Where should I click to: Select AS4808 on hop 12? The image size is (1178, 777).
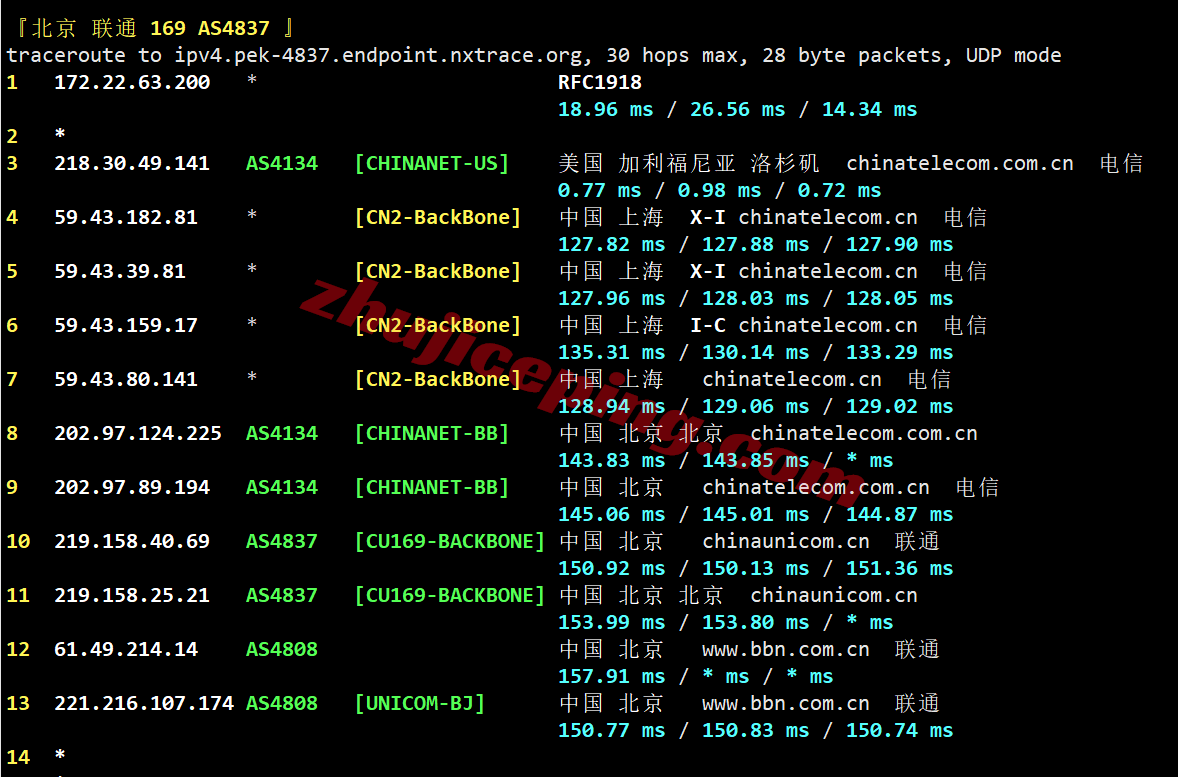point(282,651)
